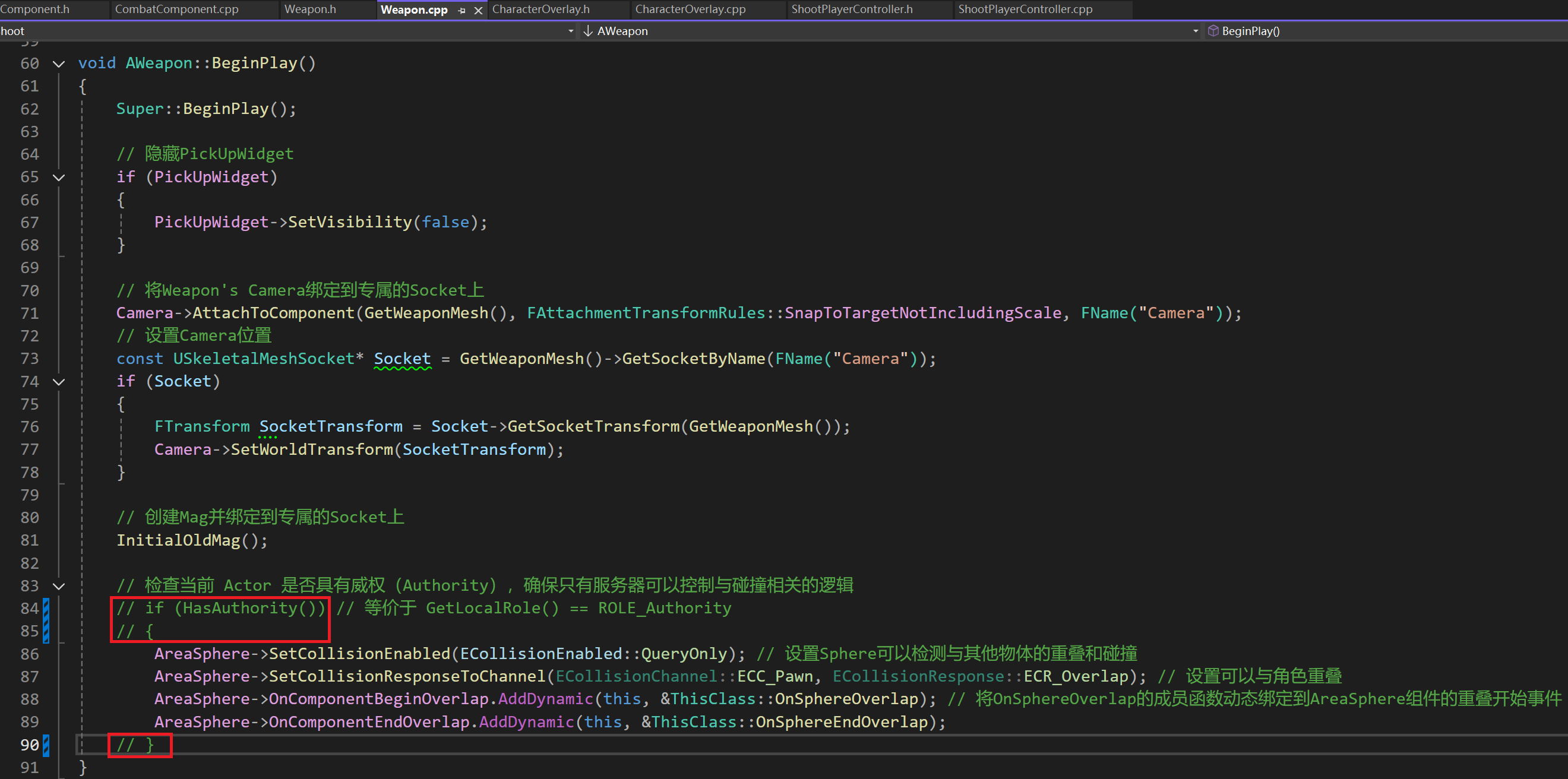Open the Weapon.h tab
Viewport: 1568px width, 779px height.
(310, 9)
